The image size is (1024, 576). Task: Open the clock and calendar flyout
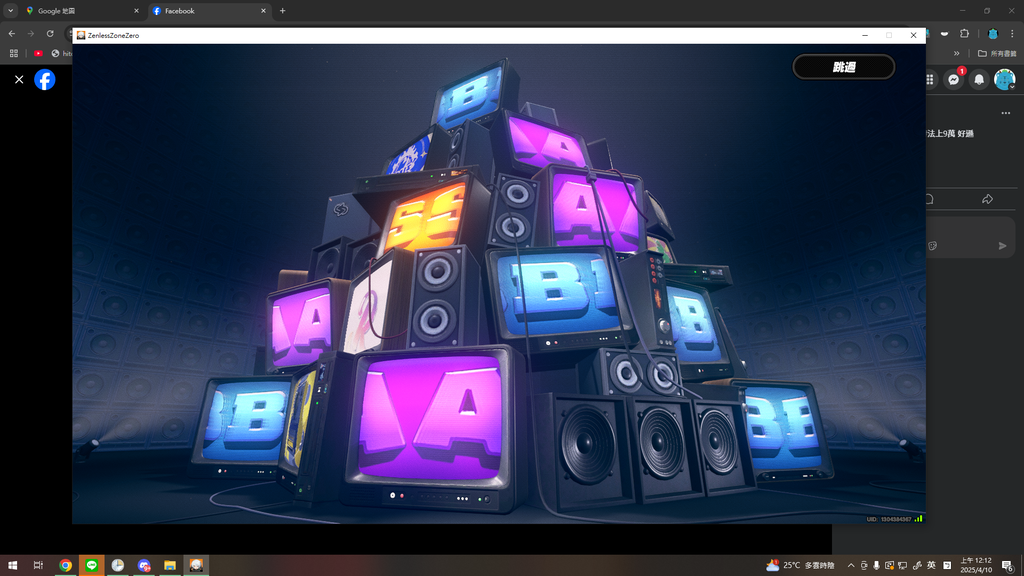click(x=976, y=566)
